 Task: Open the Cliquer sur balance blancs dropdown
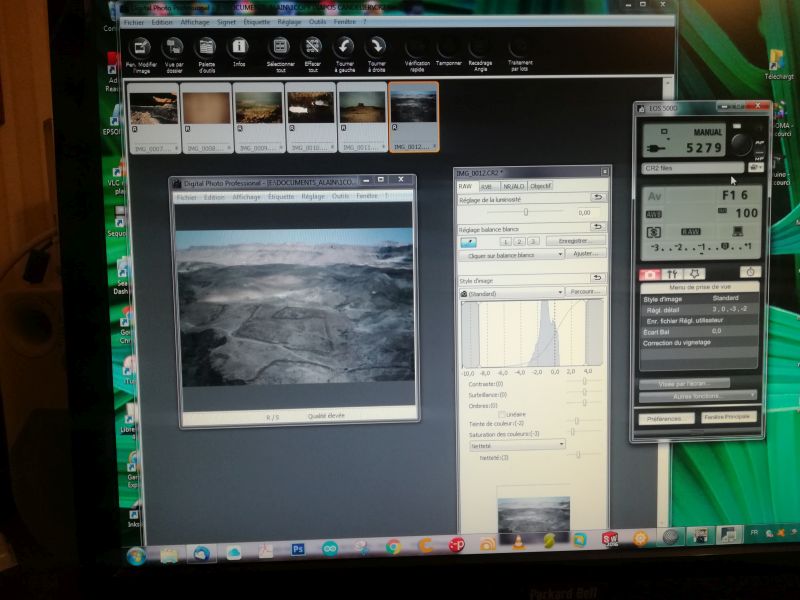[x=512, y=254]
